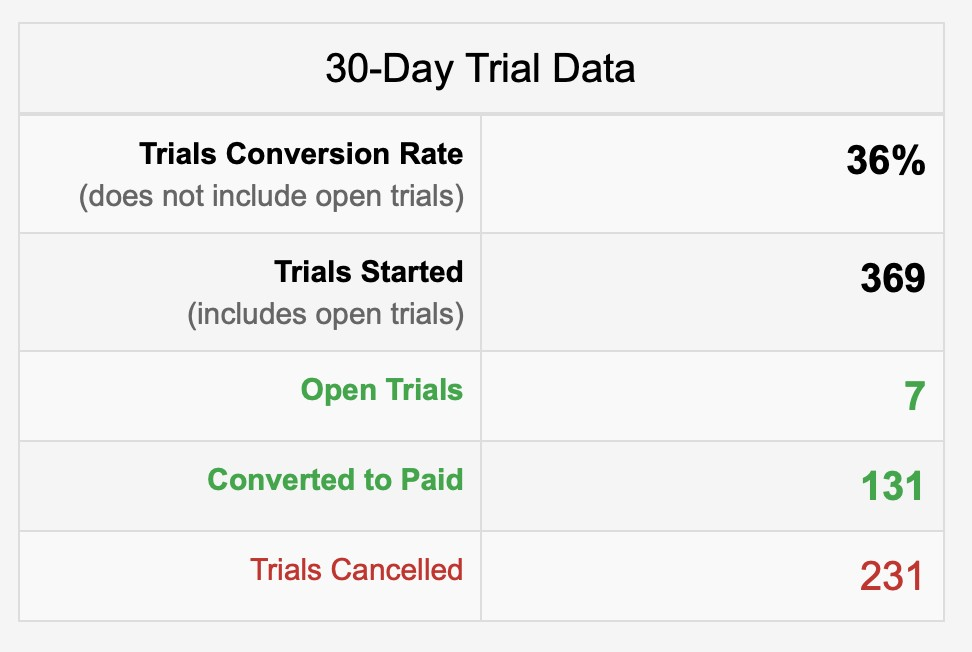The height and width of the screenshot is (652, 972).
Task: Select the 36% conversion rate value
Action: [x=886, y=161]
